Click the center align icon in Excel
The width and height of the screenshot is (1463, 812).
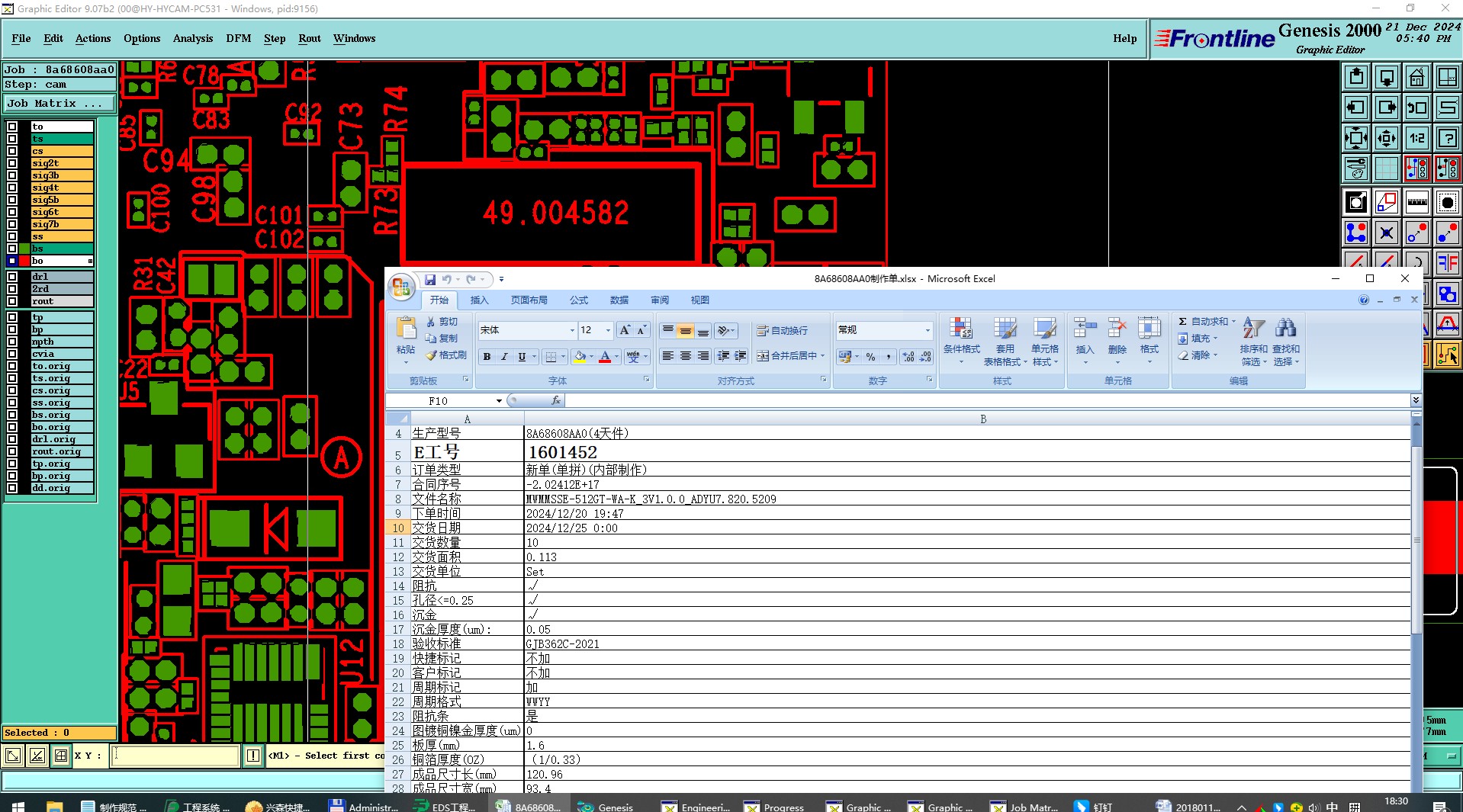[x=686, y=356]
